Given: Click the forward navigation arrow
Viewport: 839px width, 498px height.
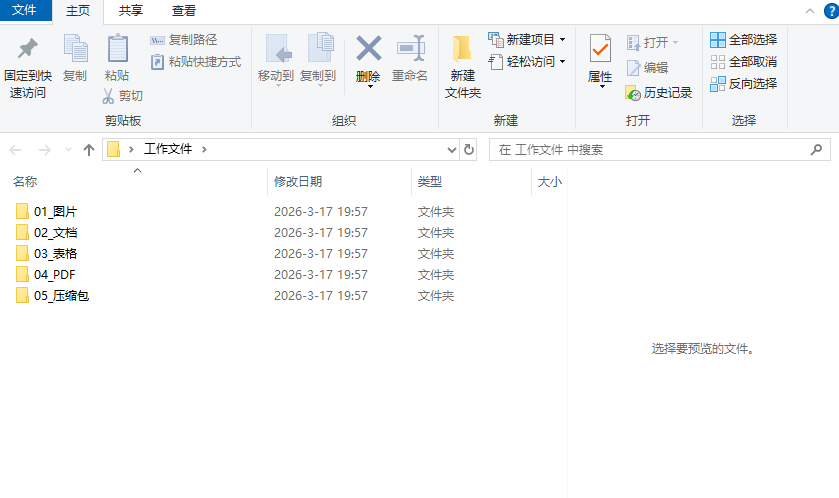Looking at the screenshot, I should (x=44, y=150).
